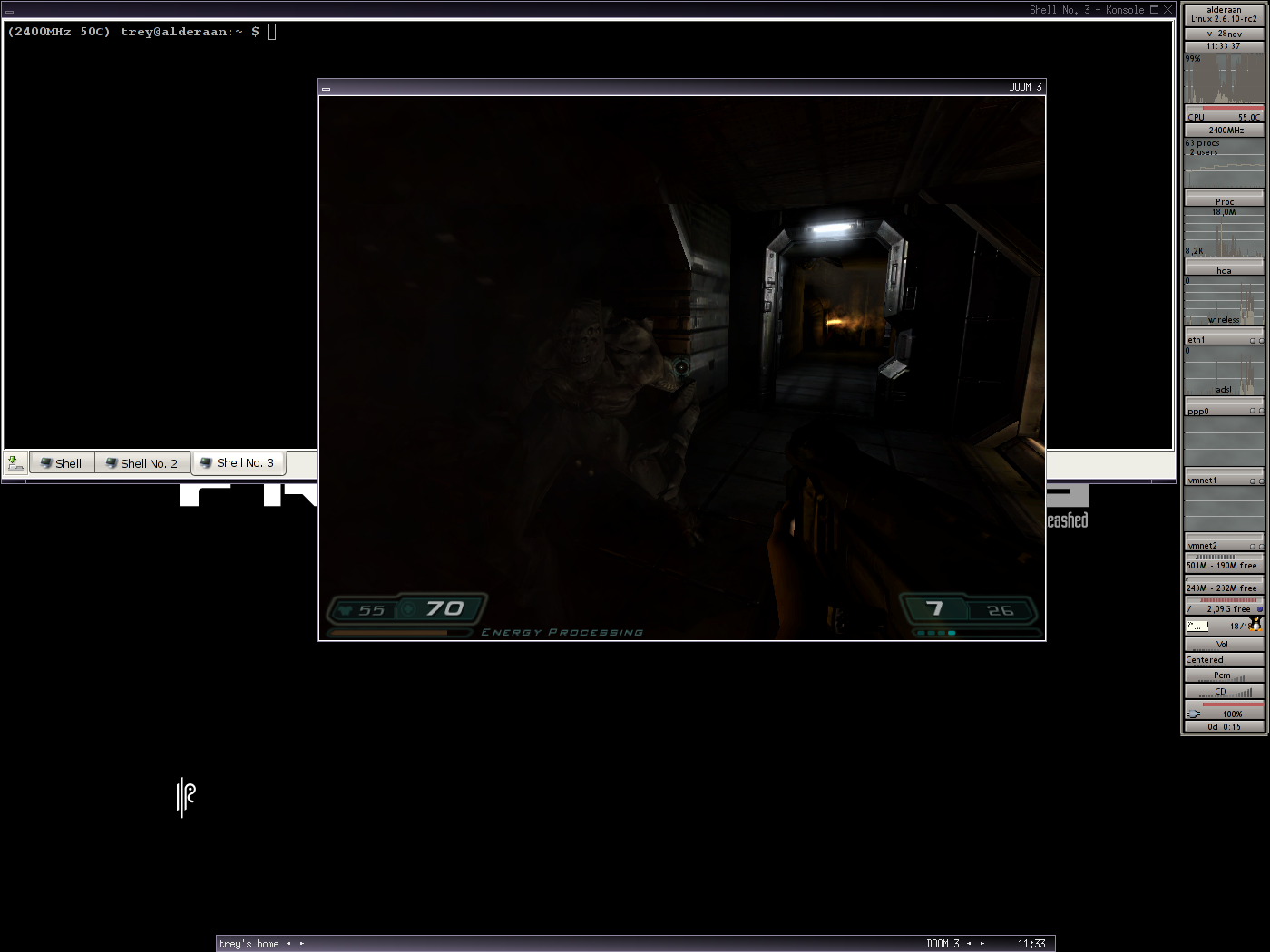Click the 63 procs process chart
This screenshot has width=1270, height=952.
1224,163
